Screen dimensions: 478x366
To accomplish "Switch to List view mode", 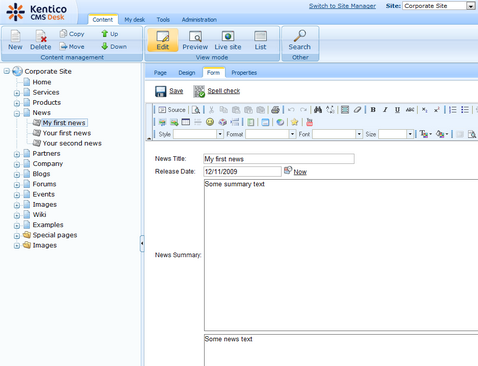I will [x=260, y=40].
